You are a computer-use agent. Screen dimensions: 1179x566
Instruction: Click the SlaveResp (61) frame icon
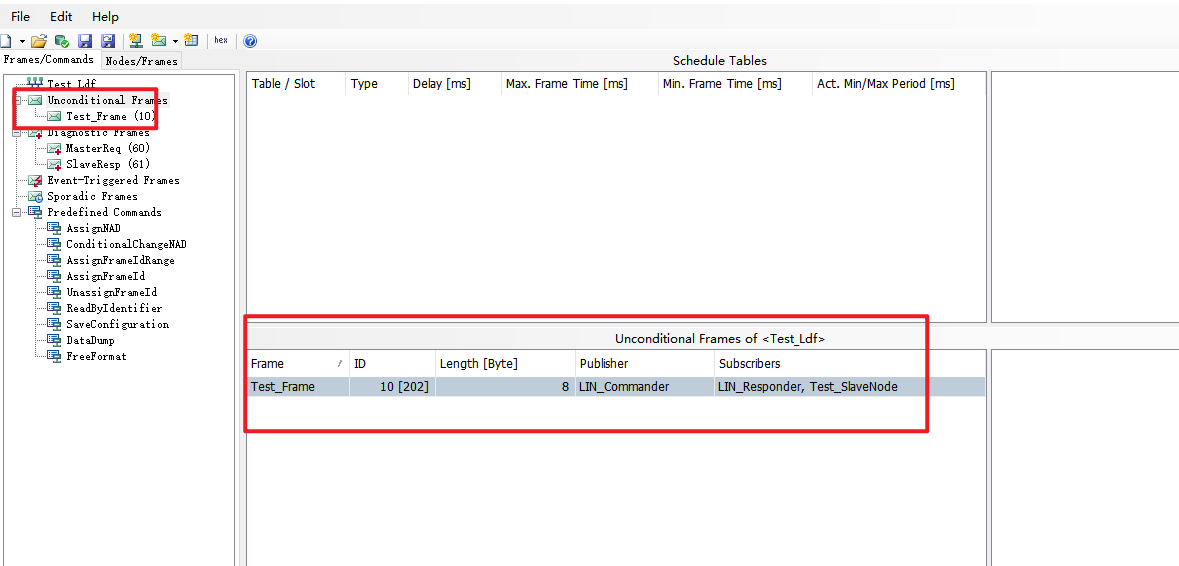click(x=54, y=165)
